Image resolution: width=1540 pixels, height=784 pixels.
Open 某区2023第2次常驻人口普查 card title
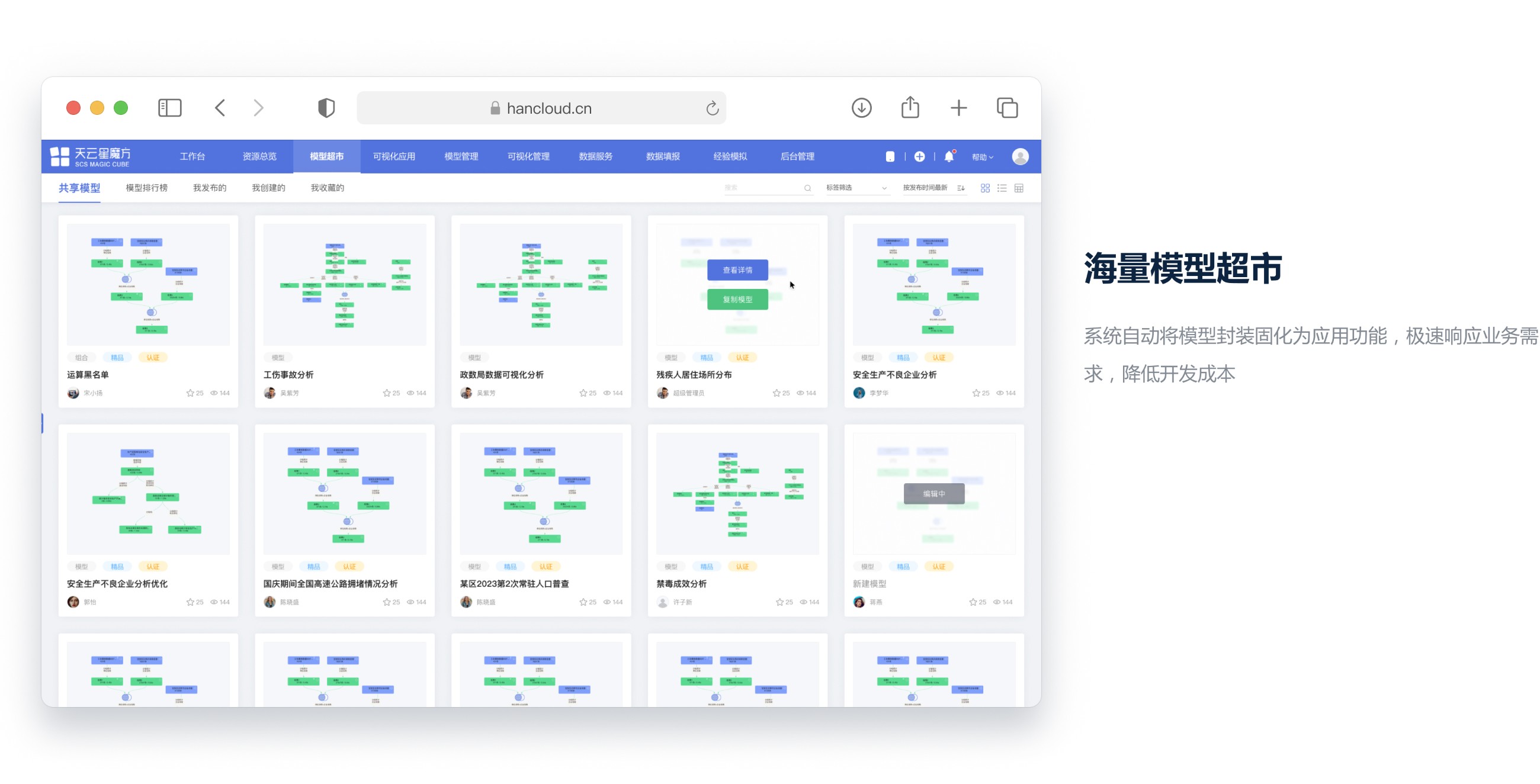click(x=514, y=584)
